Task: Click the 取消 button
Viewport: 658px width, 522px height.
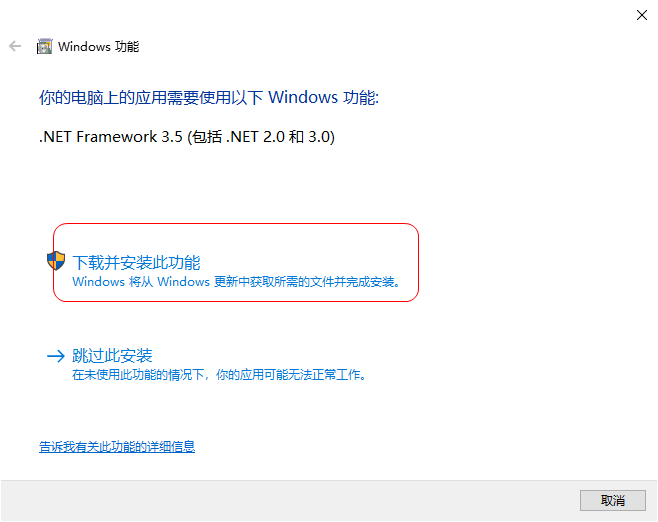Action: point(613,500)
